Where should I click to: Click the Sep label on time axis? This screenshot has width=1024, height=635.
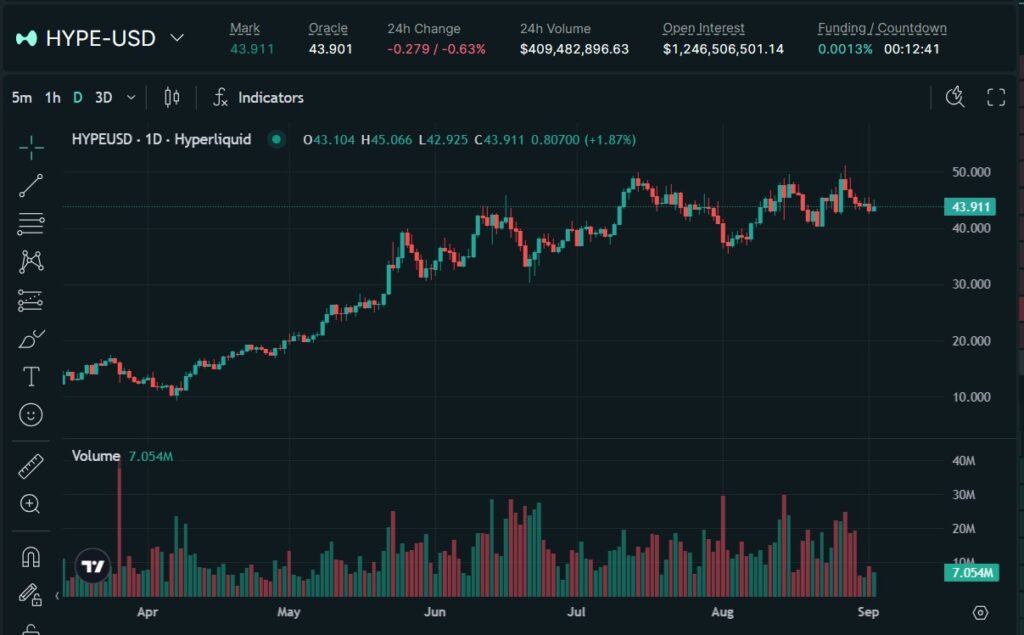(x=868, y=612)
